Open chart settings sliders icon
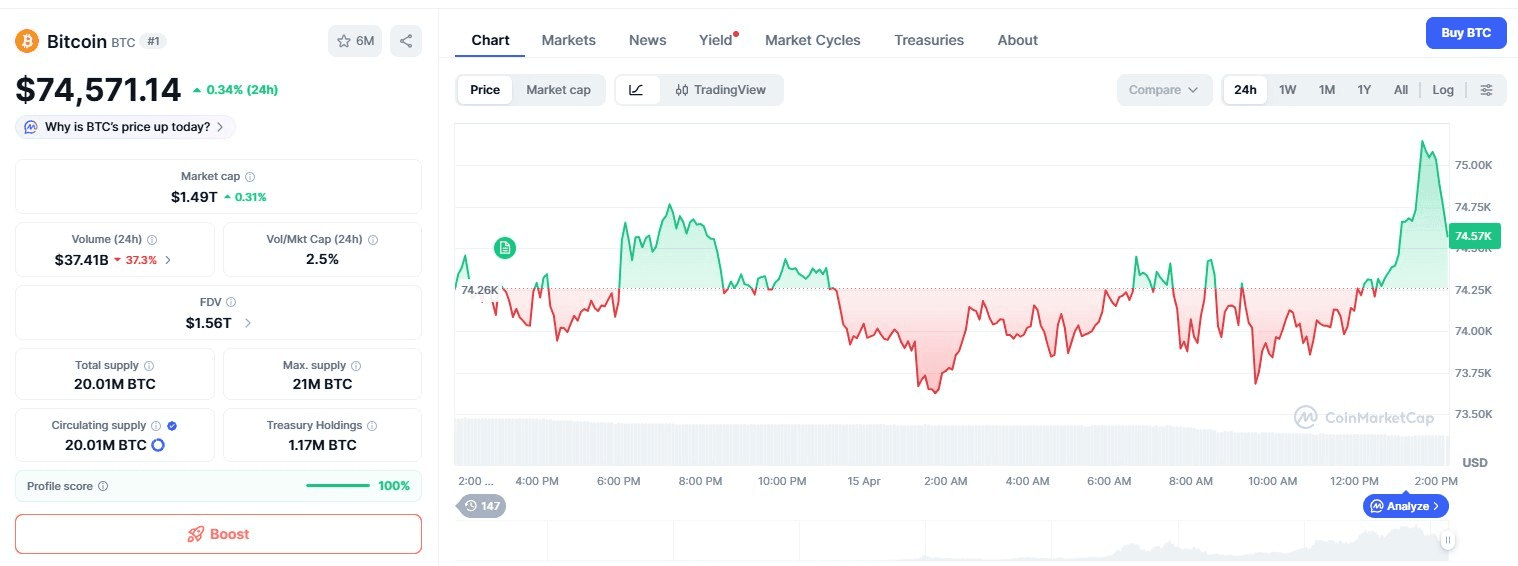This screenshot has height=566, width=1518. point(1486,90)
